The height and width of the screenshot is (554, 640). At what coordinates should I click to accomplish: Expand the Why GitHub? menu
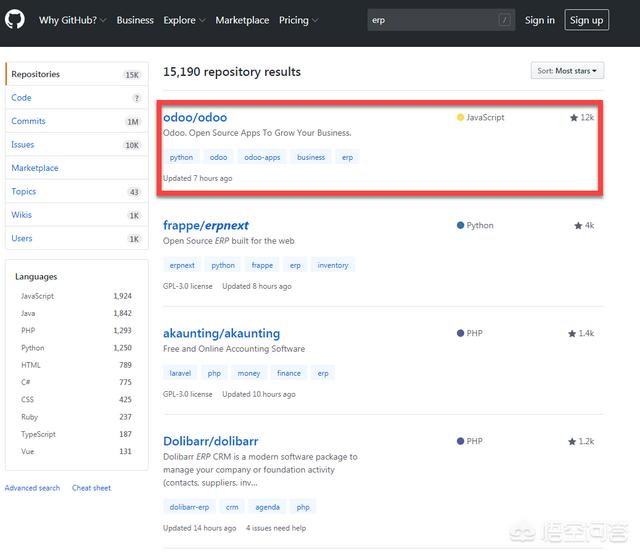click(x=72, y=20)
